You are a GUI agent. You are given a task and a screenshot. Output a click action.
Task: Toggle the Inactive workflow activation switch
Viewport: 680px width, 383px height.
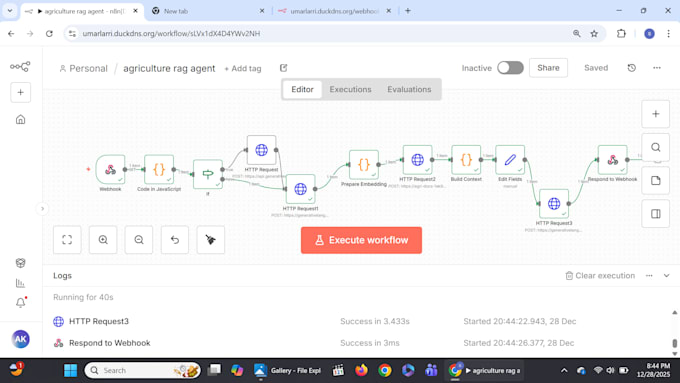(x=510, y=68)
